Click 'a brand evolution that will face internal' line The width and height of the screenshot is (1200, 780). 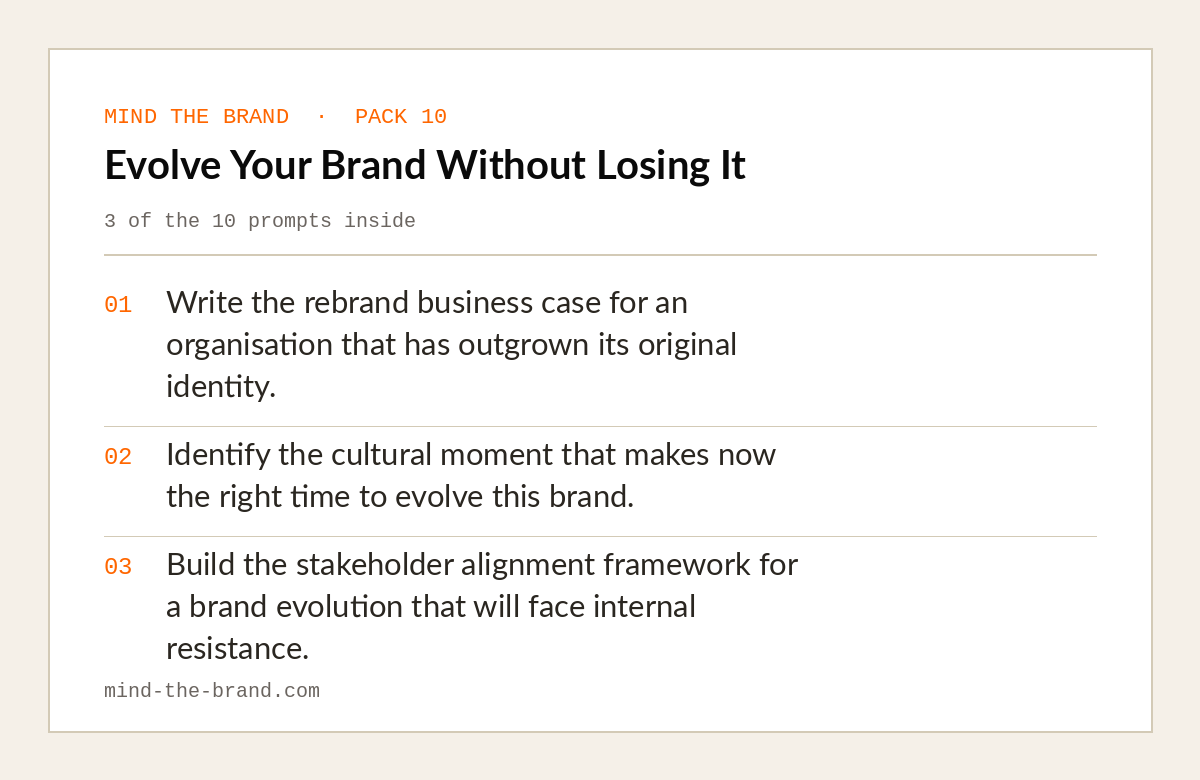tap(431, 606)
